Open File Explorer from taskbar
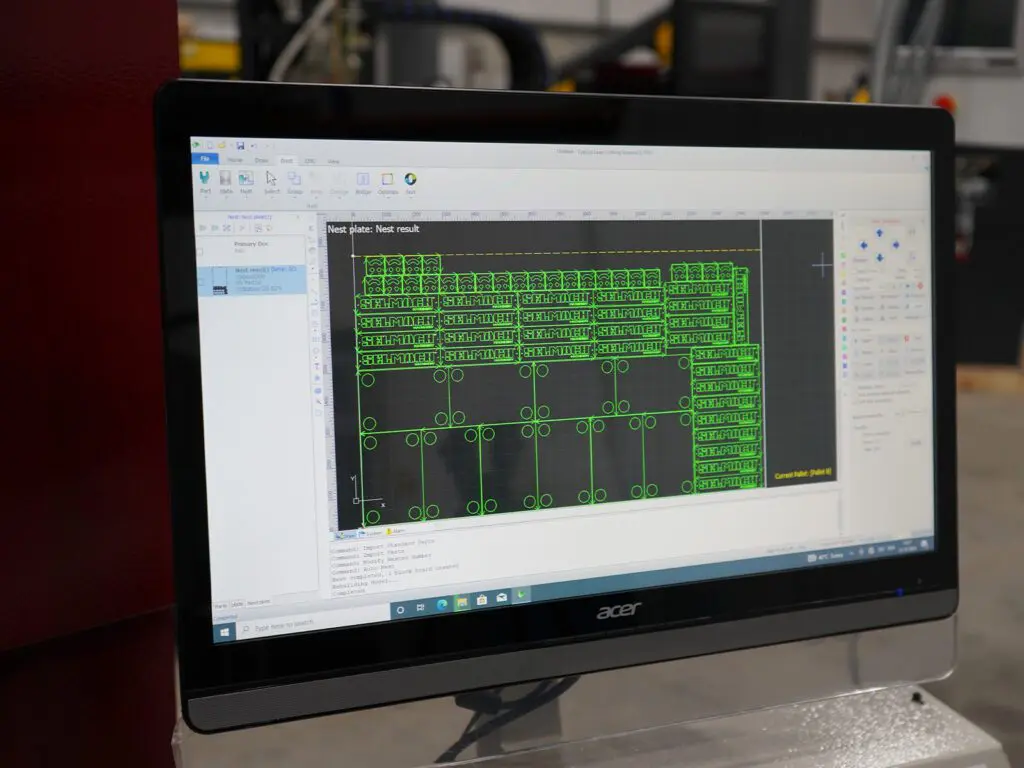Viewport: 1024px width, 768px height. tap(462, 602)
